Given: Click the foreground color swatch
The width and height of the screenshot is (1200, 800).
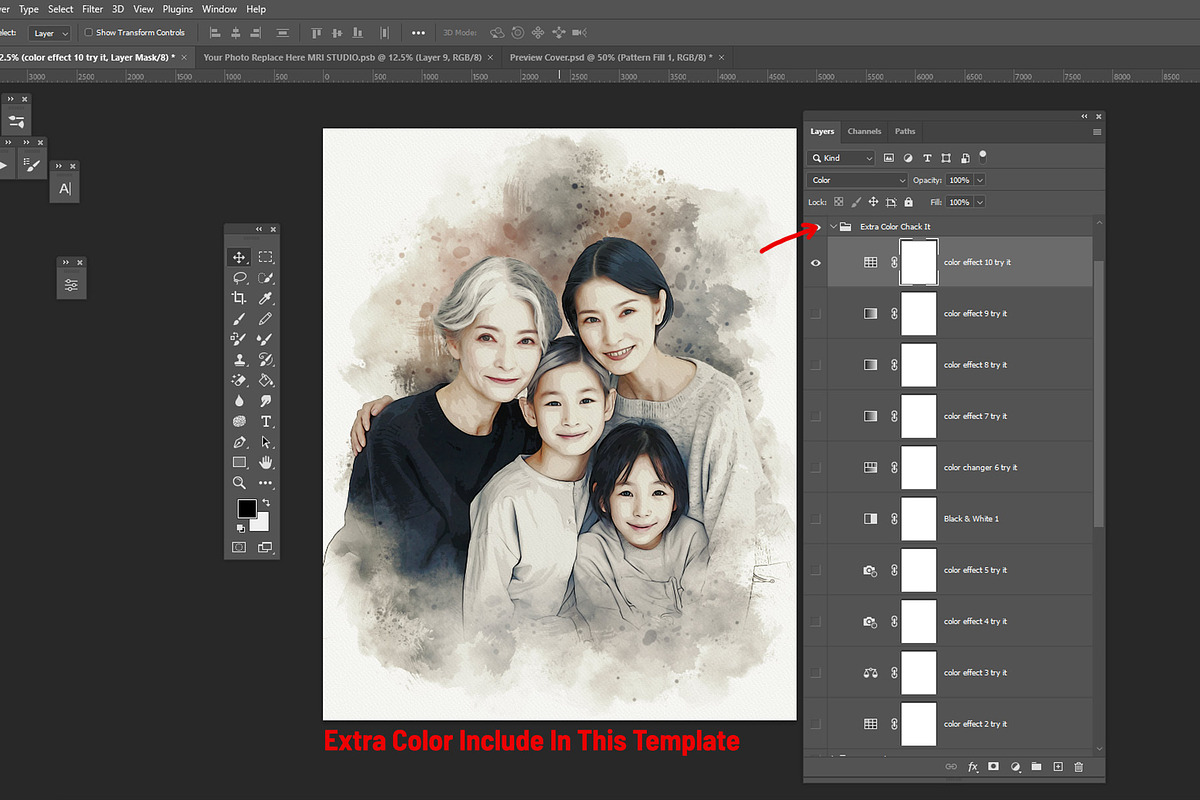Looking at the screenshot, I should pyautogui.click(x=246, y=509).
